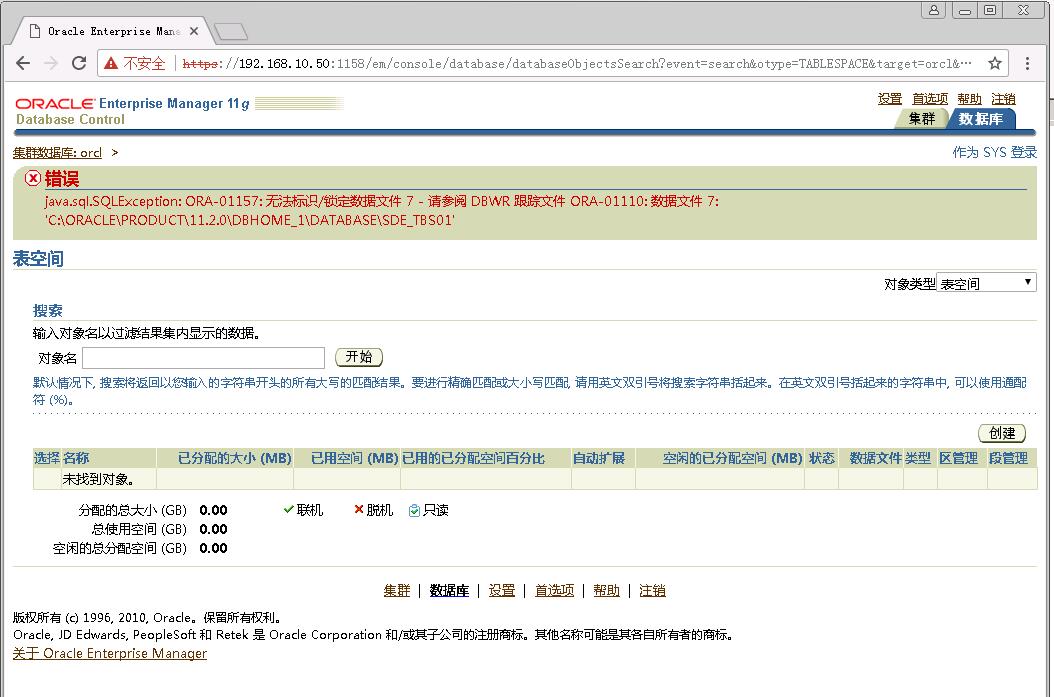Select the Oracle Enterprise Manager browser tab
The width and height of the screenshot is (1054, 697).
(x=113, y=31)
